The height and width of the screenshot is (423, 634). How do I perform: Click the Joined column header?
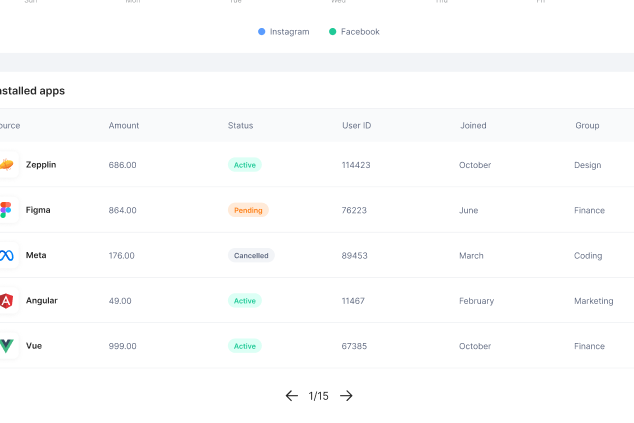[x=473, y=126]
